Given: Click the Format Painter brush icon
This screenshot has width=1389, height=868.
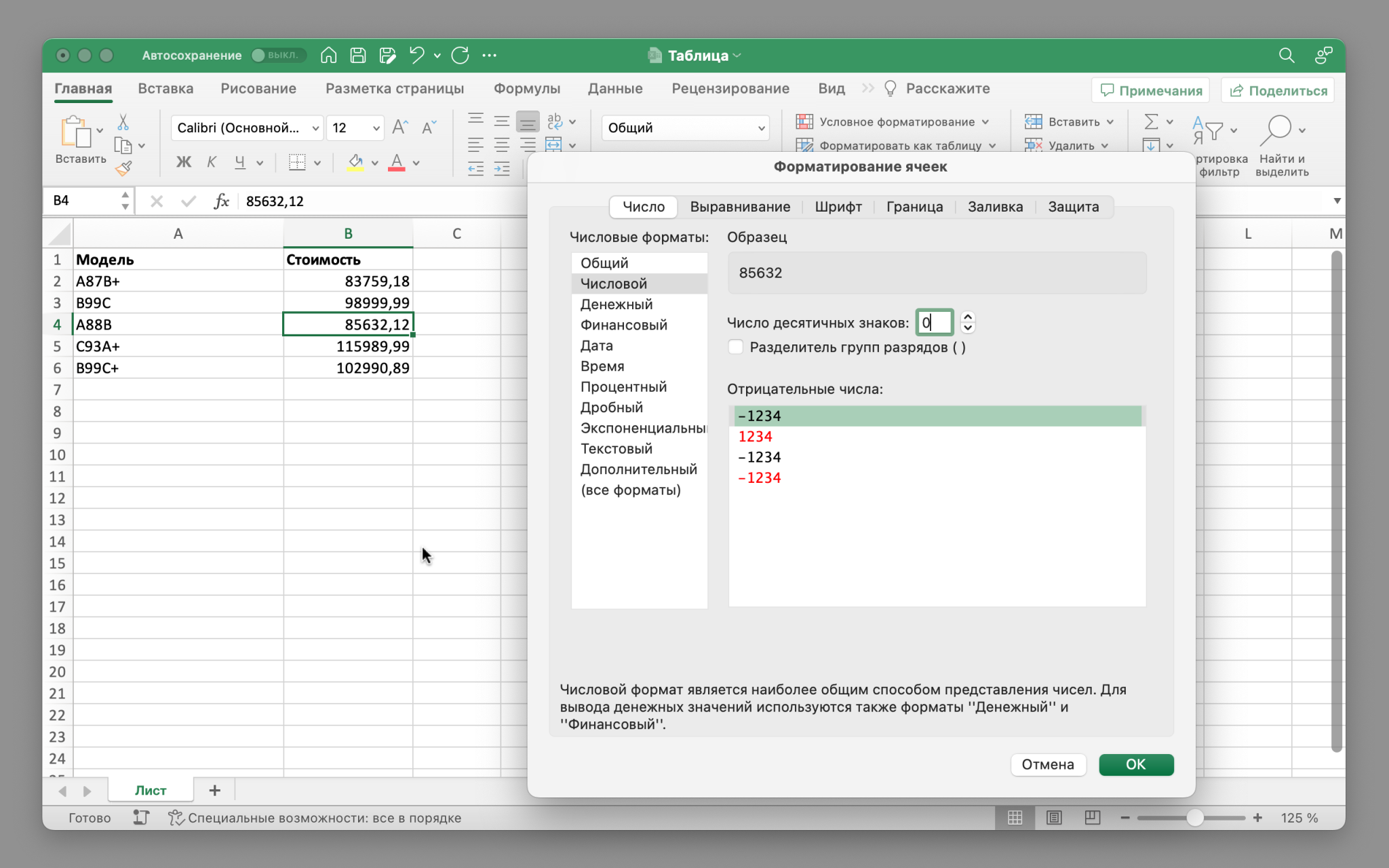Looking at the screenshot, I should coord(123,169).
